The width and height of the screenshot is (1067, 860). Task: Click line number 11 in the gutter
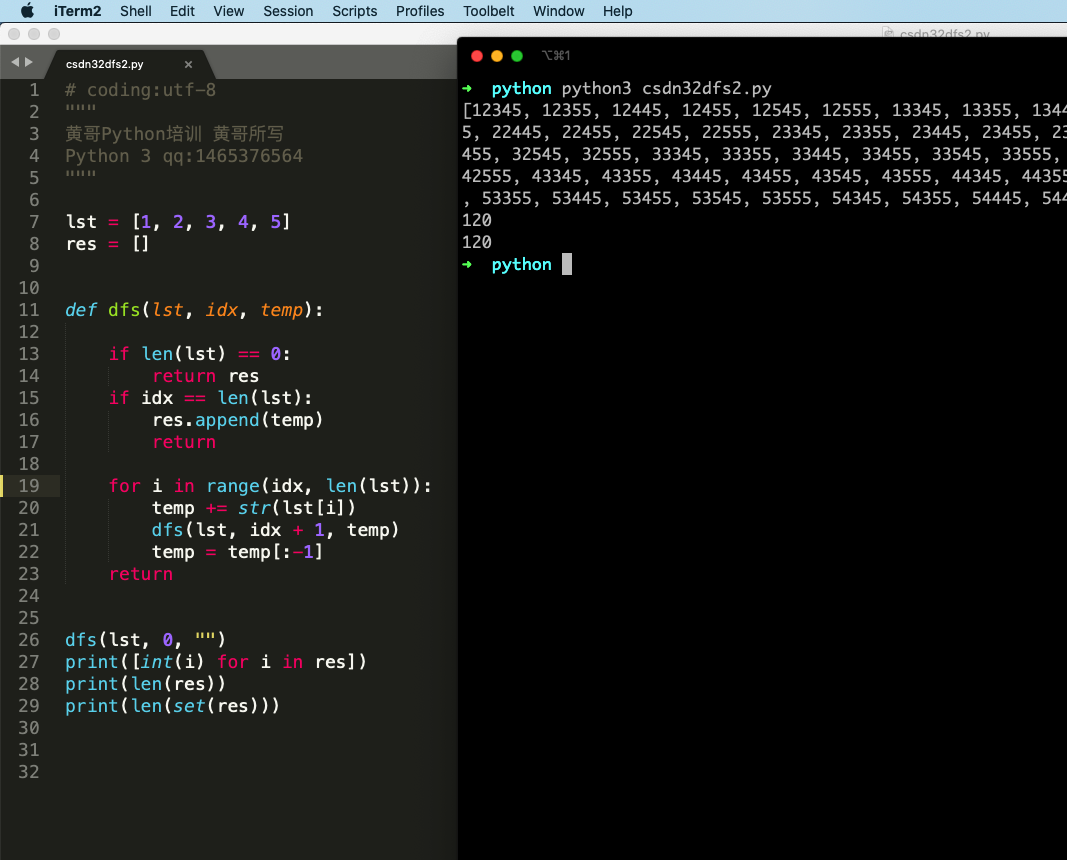click(x=29, y=310)
